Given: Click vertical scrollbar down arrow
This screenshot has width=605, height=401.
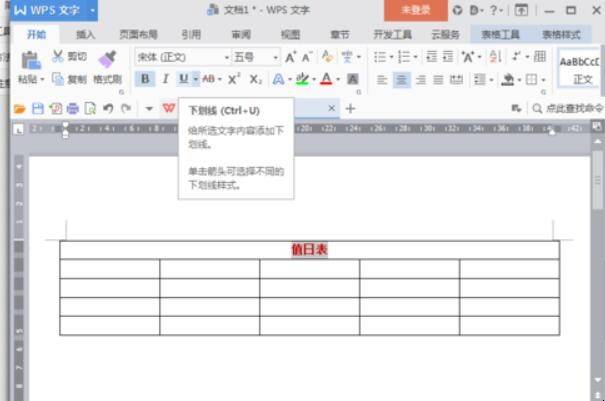Looking at the screenshot, I should coord(598,380).
